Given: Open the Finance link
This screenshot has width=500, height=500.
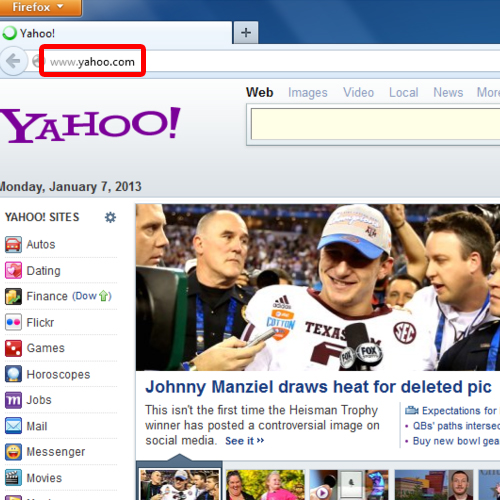Looking at the screenshot, I should (x=47, y=296).
